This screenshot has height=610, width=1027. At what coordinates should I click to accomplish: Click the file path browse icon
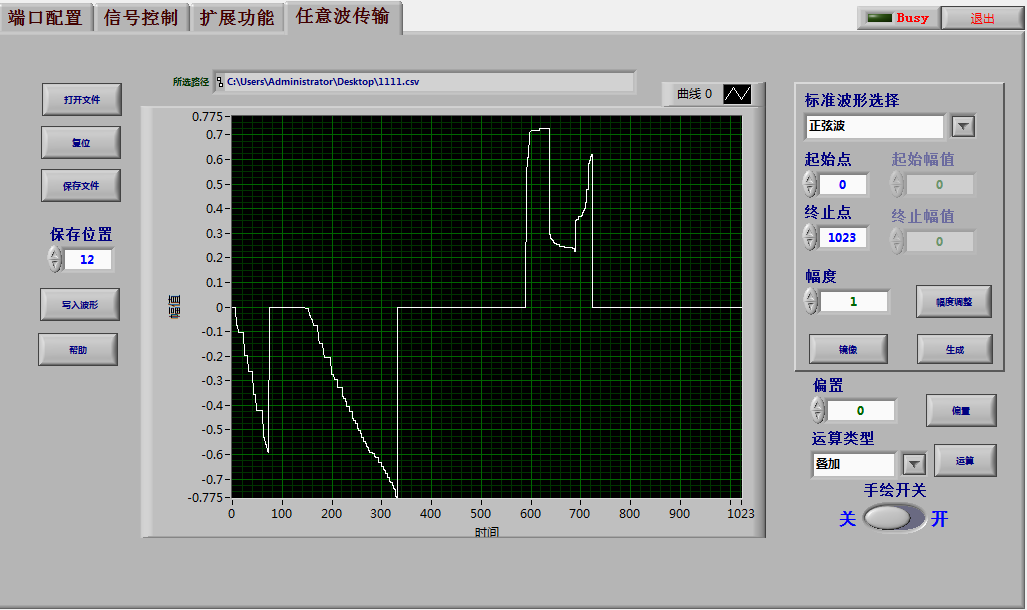[x=220, y=82]
